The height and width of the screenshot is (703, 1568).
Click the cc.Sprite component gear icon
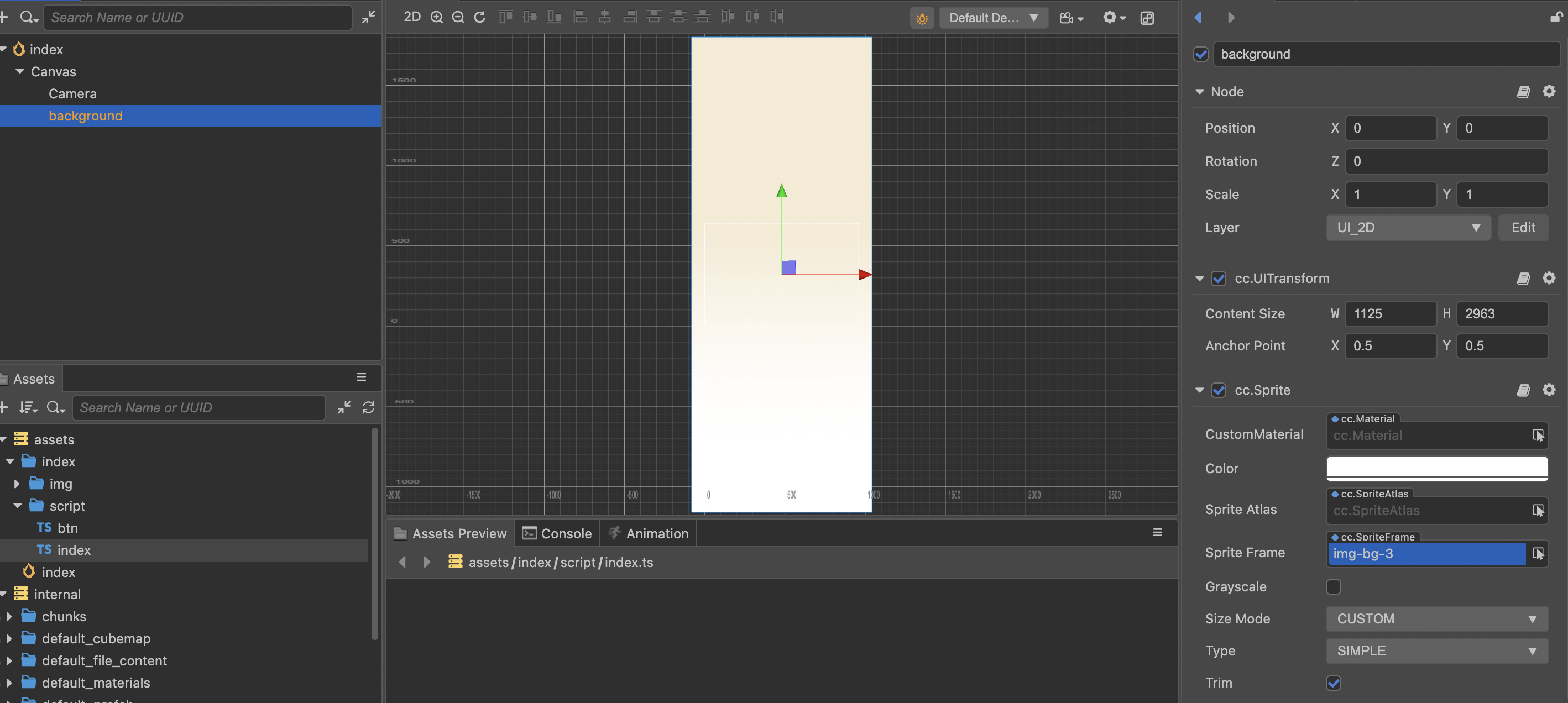point(1549,390)
